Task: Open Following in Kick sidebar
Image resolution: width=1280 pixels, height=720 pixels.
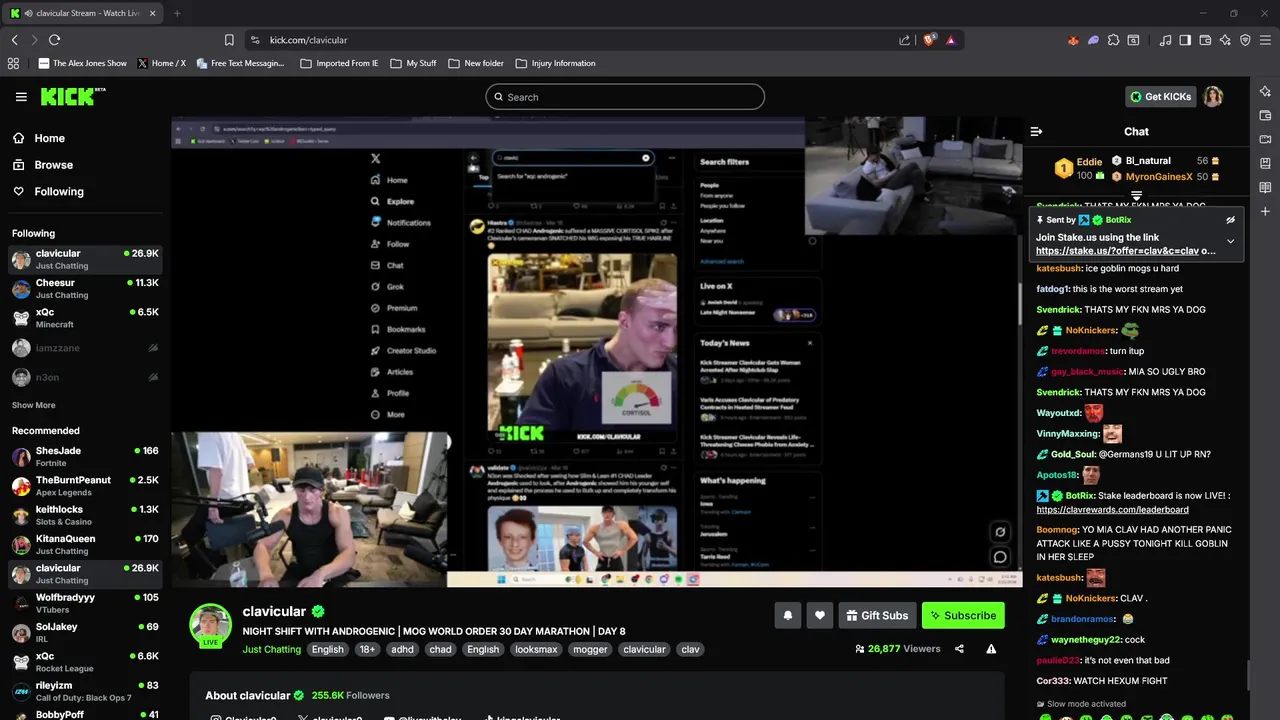Action: point(59,191)
